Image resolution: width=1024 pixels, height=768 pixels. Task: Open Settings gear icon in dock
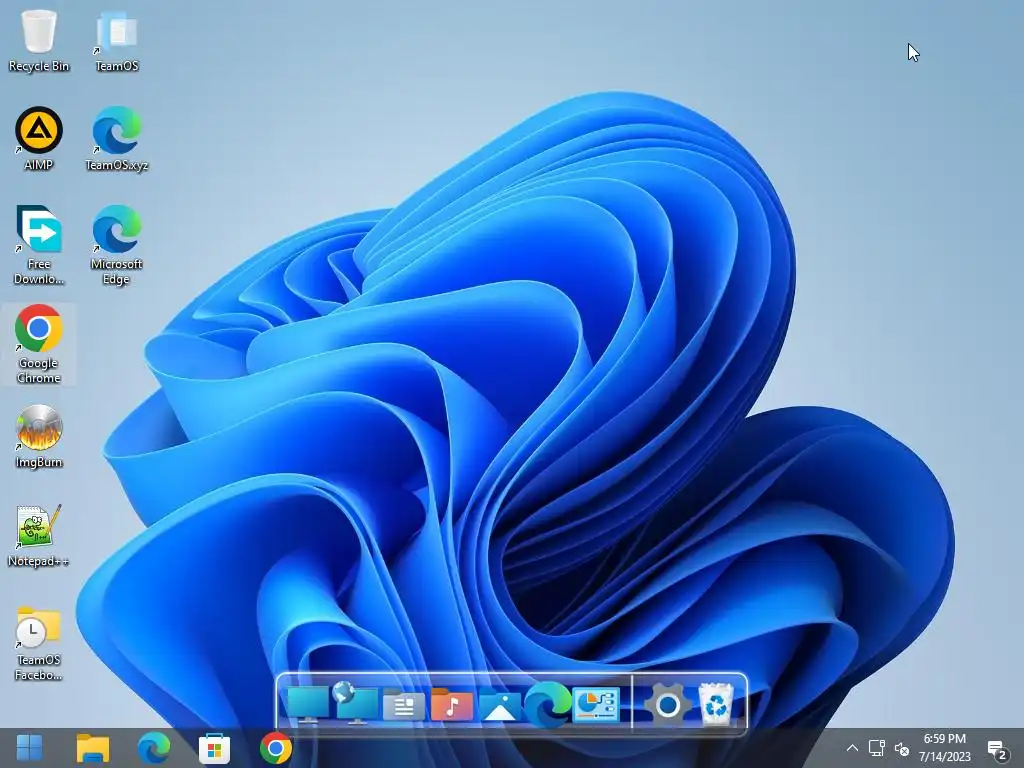coord(667,705)
